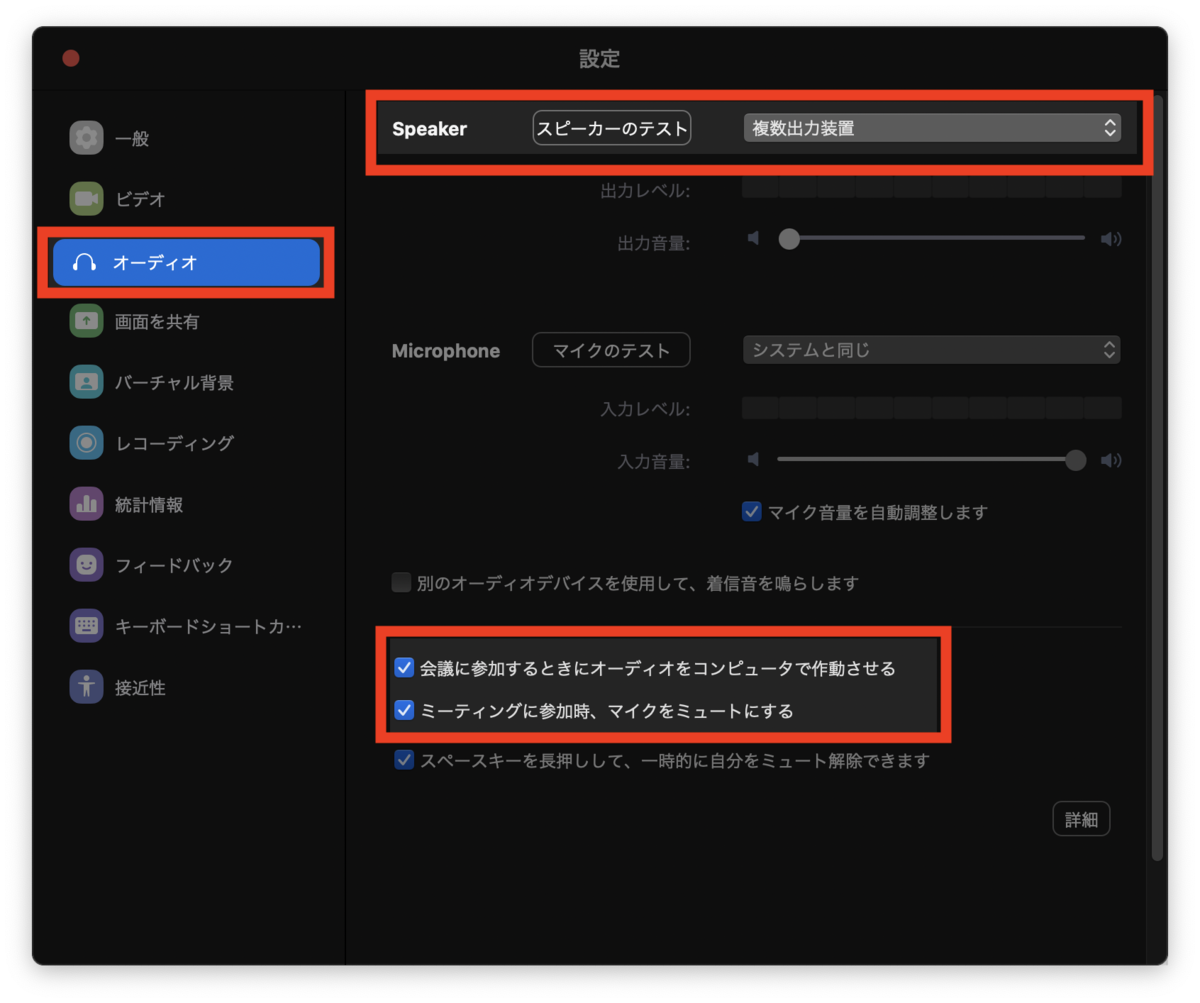This screenshot has width=1200, height=1003.
Task: Open the 詳細 (Advanced) settings
Action: [x=1081, y=818]
